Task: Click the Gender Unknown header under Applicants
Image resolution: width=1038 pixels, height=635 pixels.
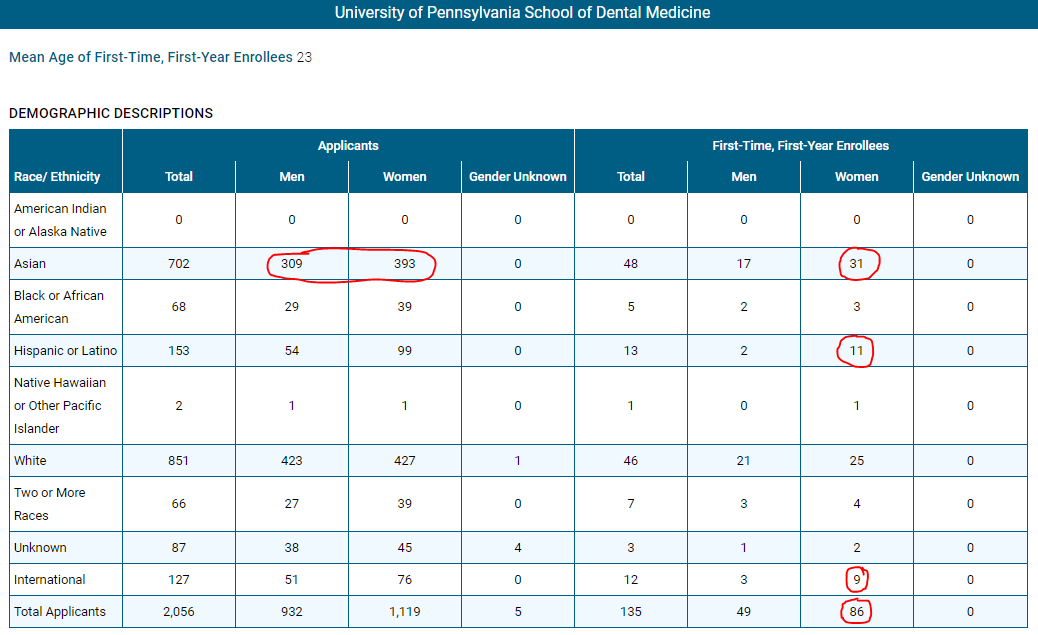Action: click(x=517, y=176)
